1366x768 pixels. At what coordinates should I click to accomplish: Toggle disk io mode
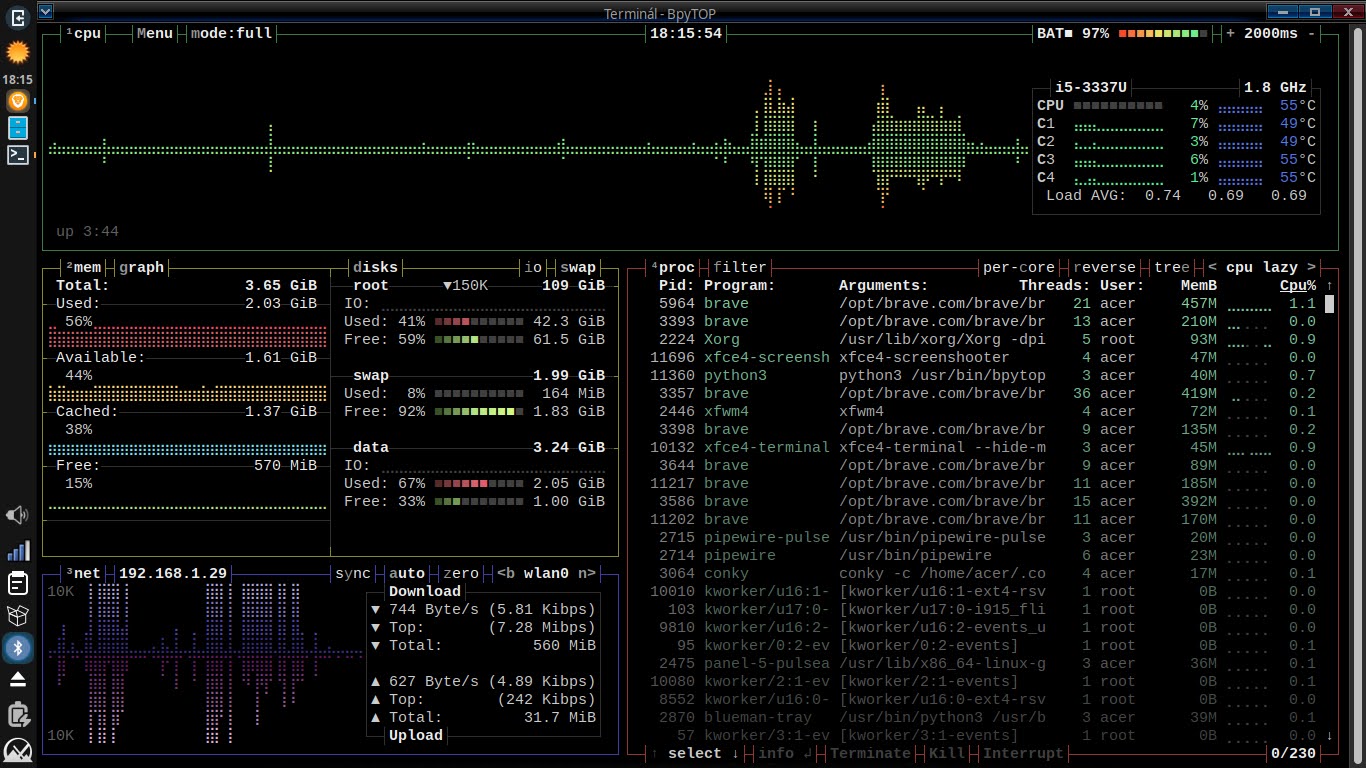click(534, 267)
